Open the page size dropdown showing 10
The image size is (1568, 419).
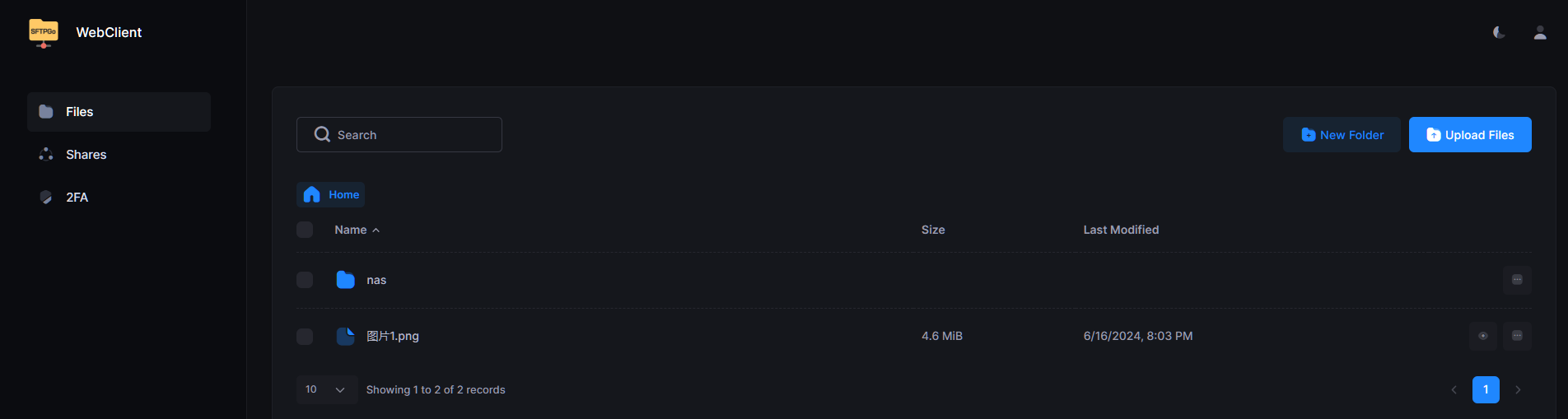(326, 389)
